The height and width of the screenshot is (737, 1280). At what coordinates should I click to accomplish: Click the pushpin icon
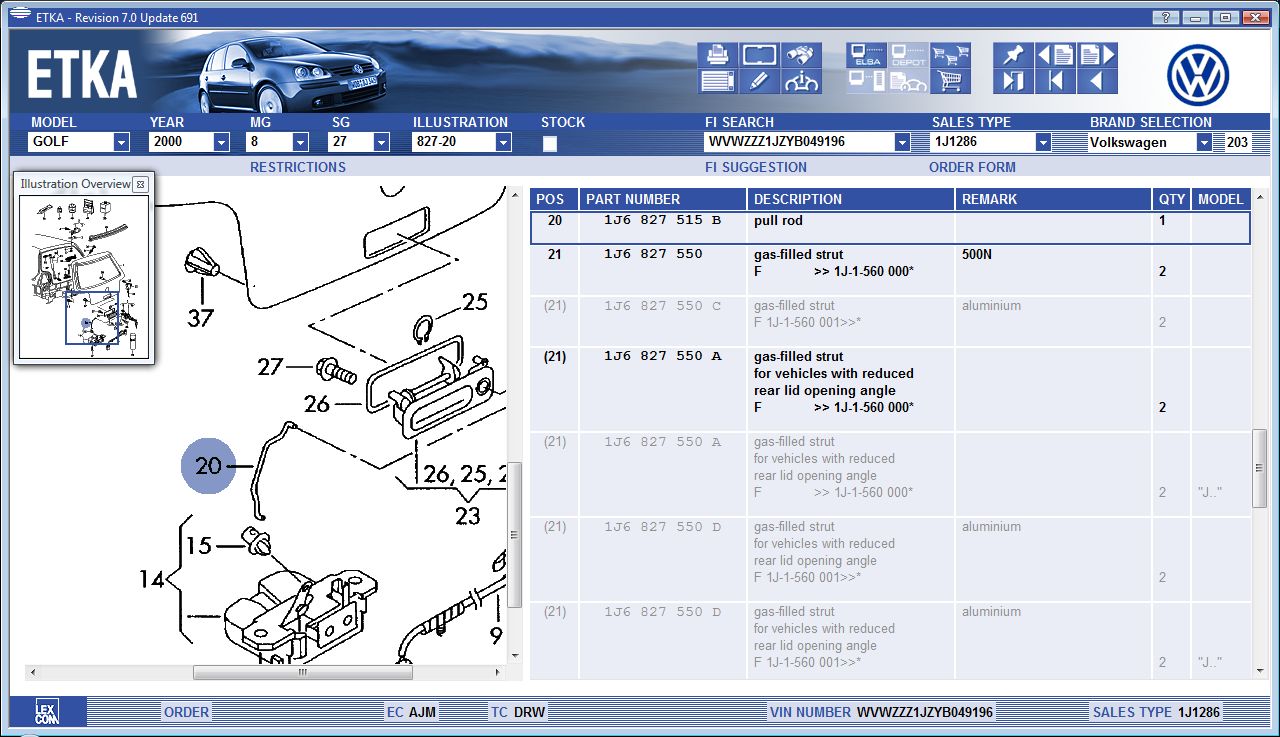(1013, 55)
